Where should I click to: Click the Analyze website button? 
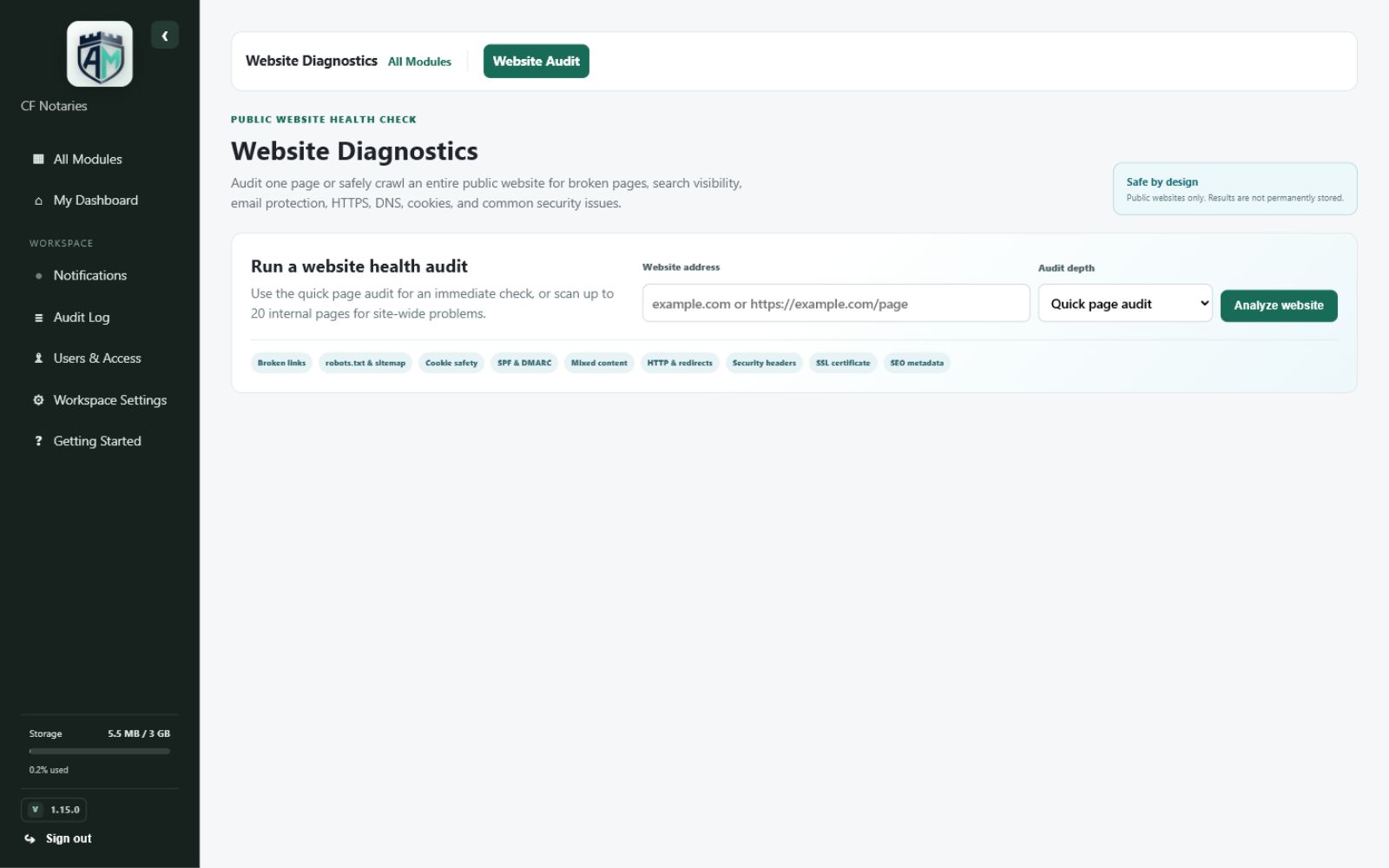1279,306
